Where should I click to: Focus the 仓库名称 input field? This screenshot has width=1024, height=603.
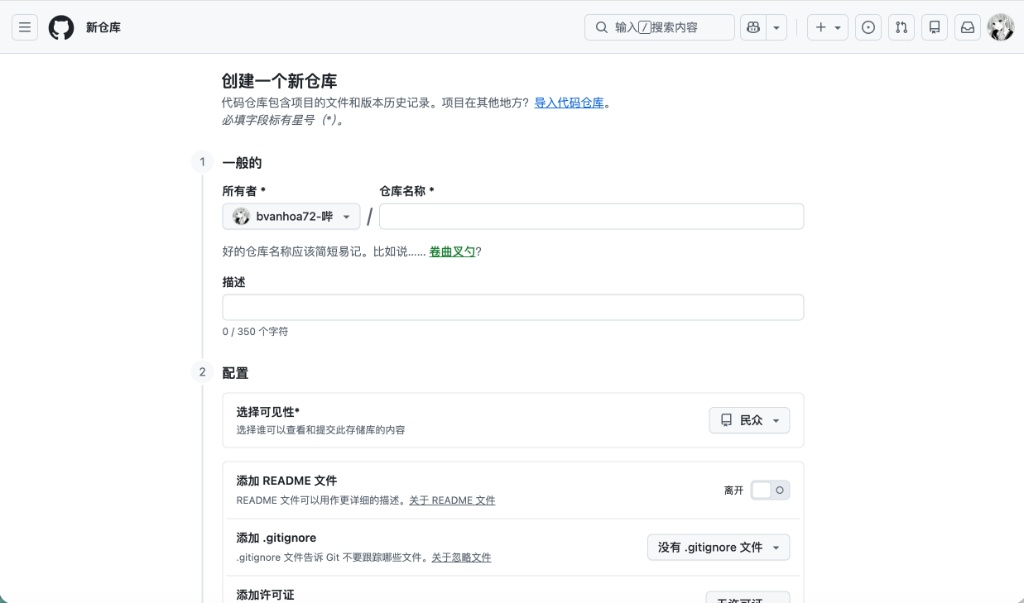591,216
